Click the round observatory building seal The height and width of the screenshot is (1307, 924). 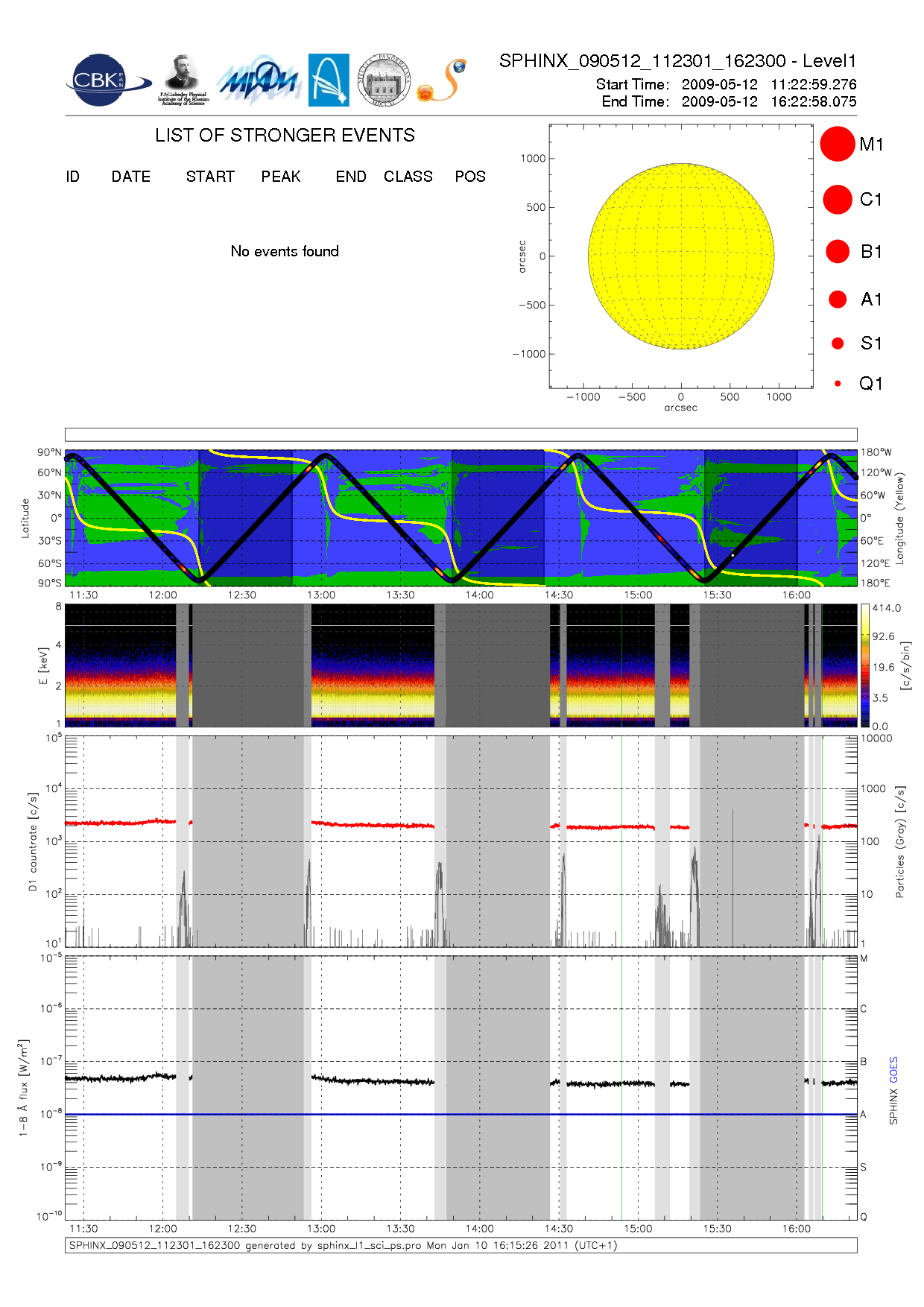pos(384,80)
